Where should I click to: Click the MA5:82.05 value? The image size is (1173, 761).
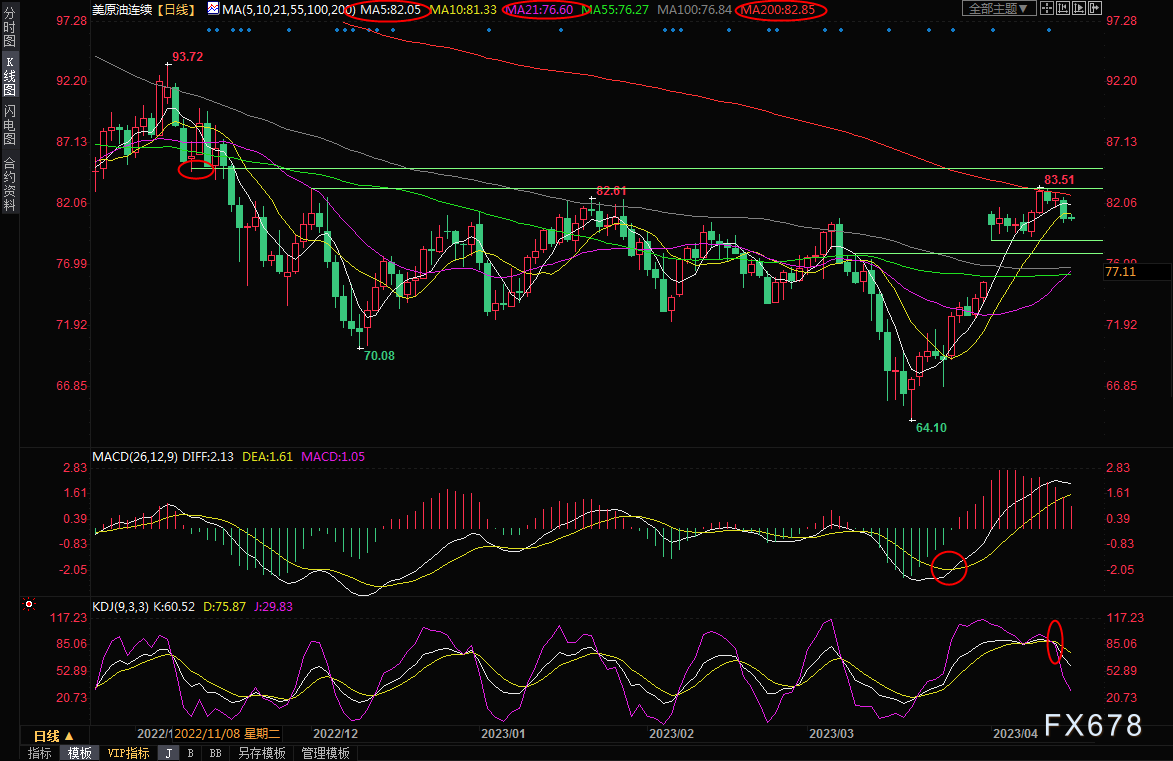click(x=391, y=10)
